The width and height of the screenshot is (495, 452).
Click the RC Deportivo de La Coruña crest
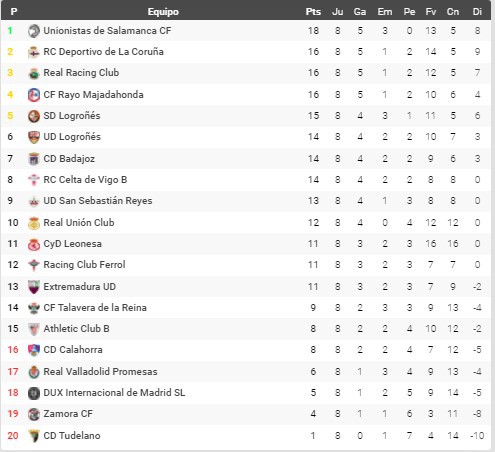(34, 52)
